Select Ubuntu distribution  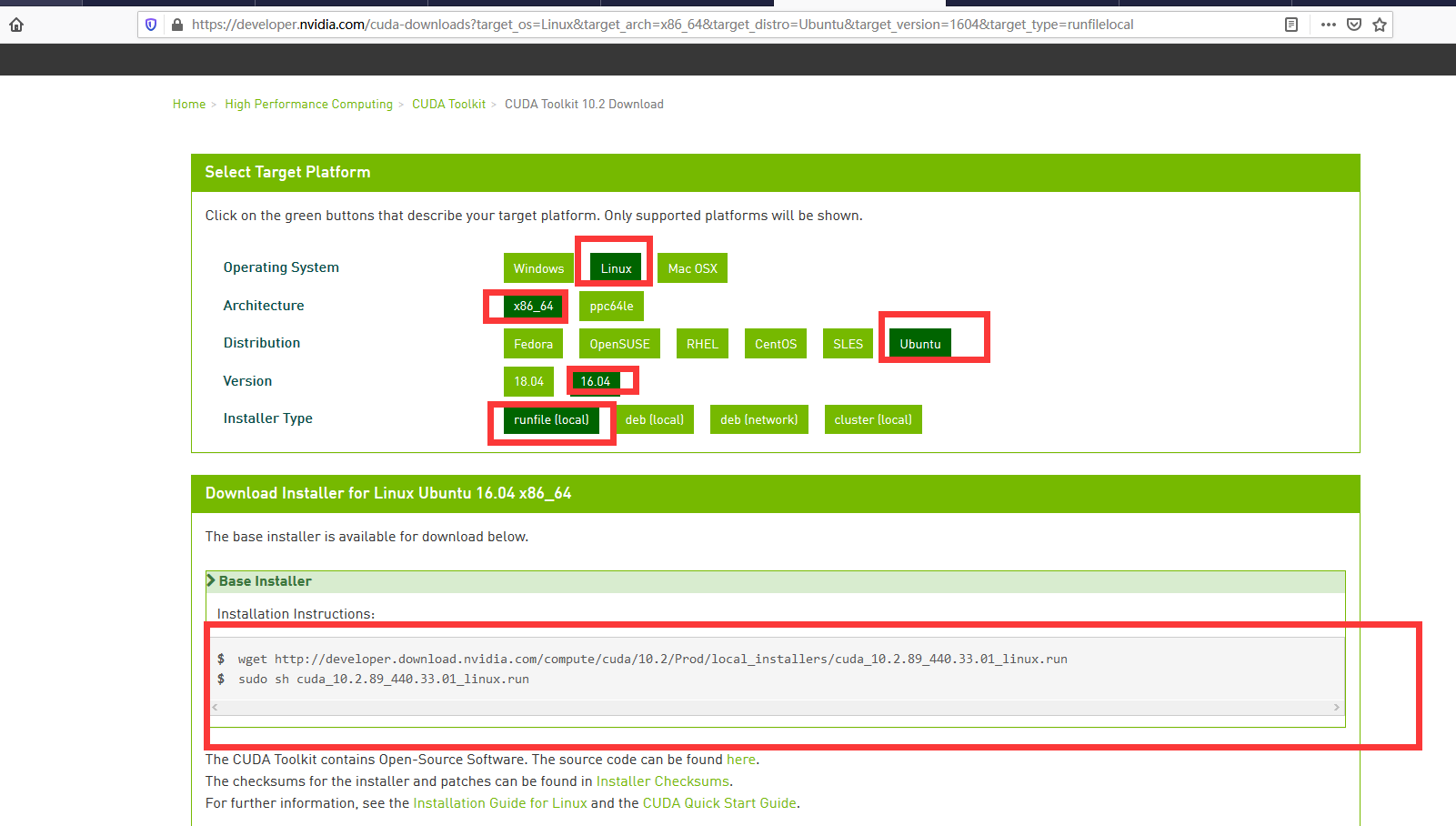click(920, 344)
